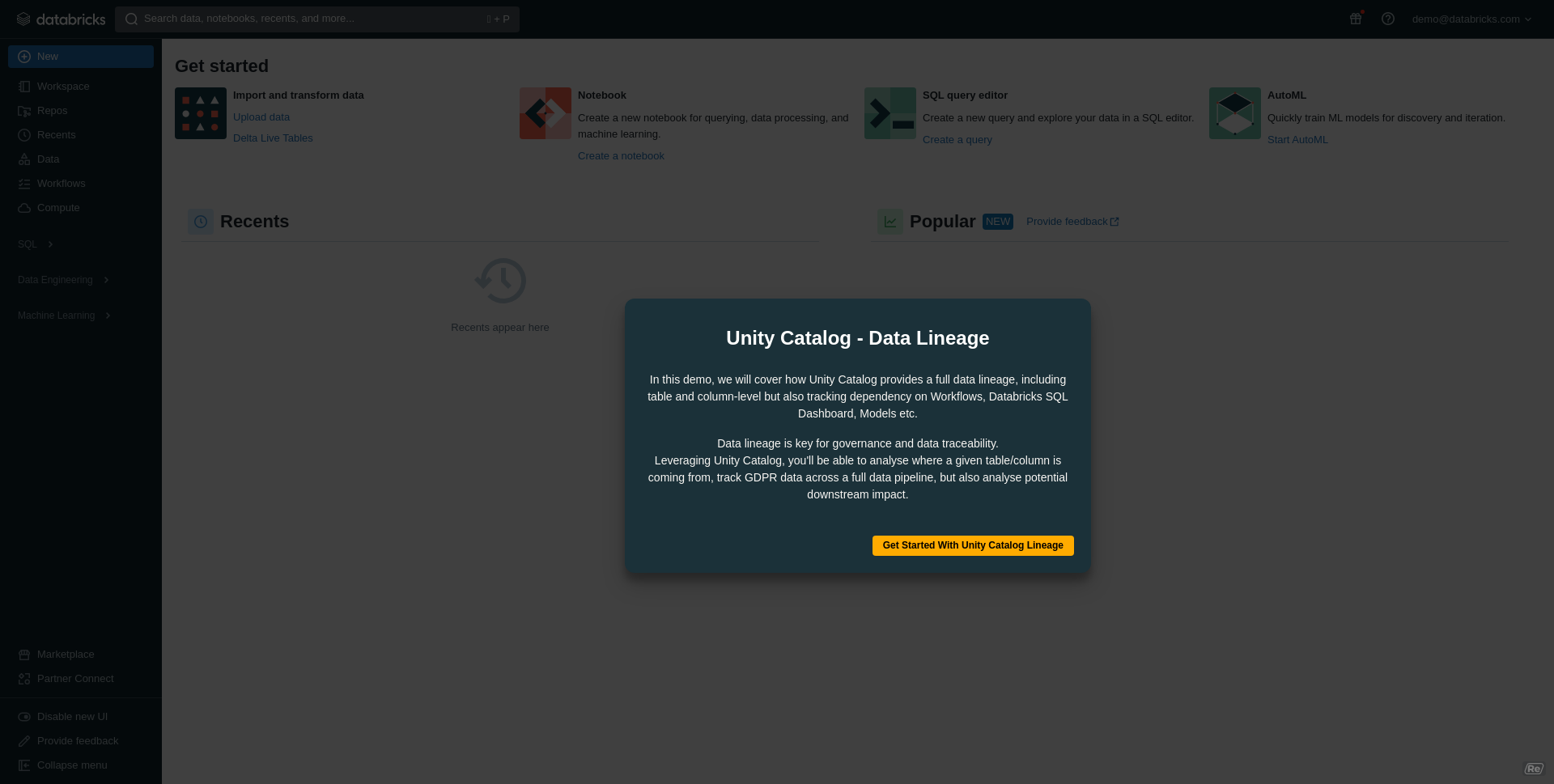Click the Import and transform data icon
Viewport: 1554px width, 784px height.
point(201,113)
